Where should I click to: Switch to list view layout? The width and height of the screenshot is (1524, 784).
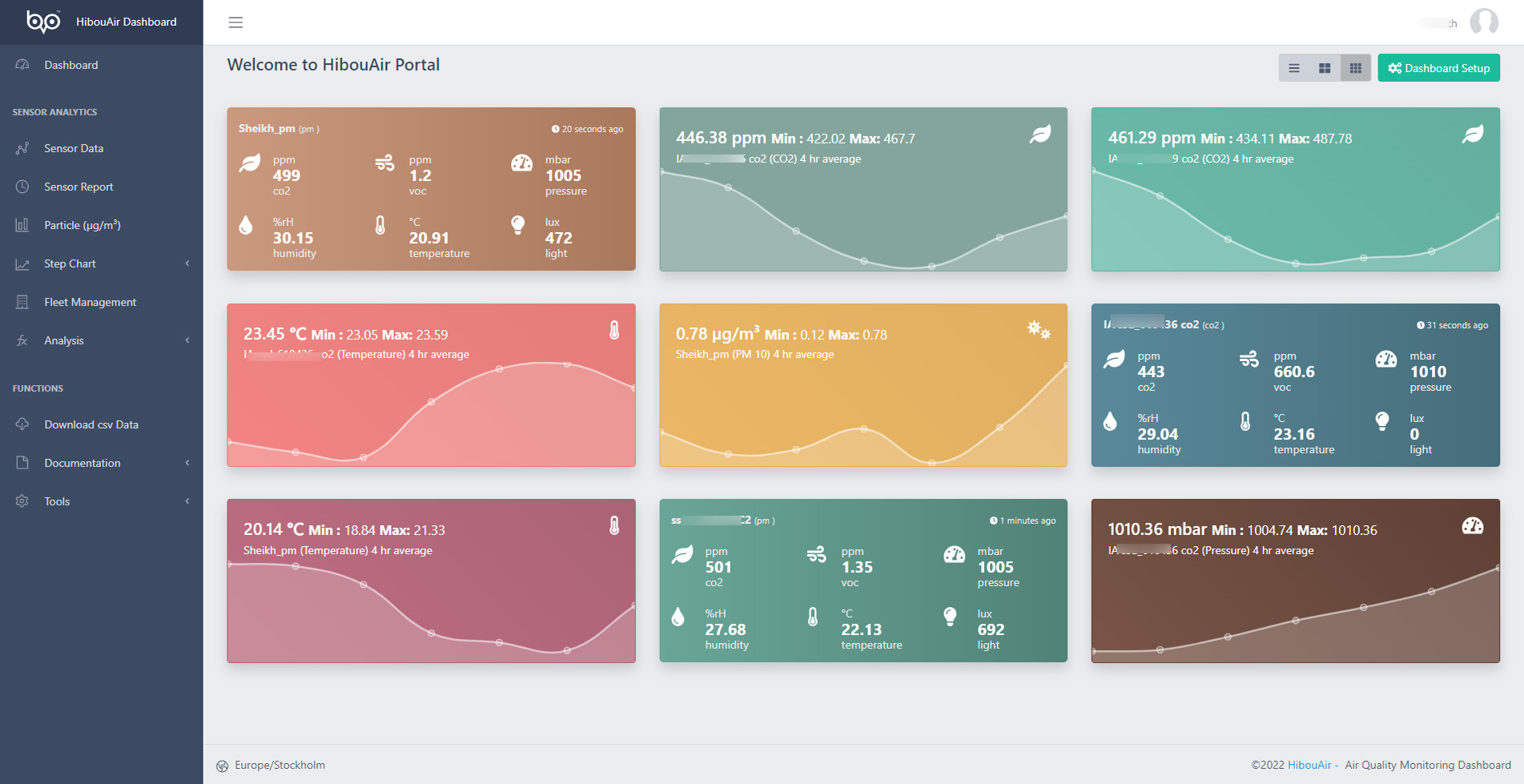1294,68
